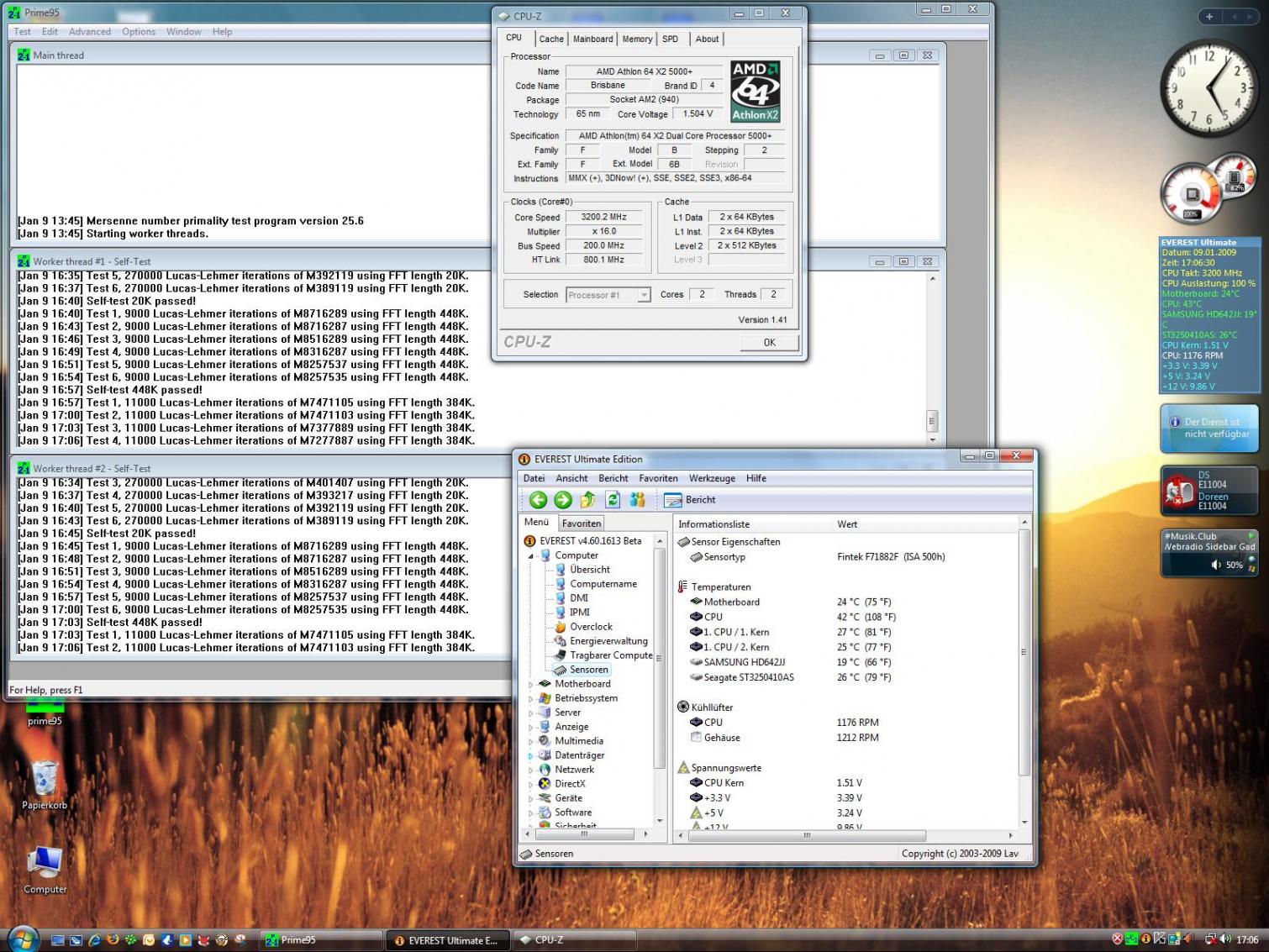Click the people icon in EVEREST toolbar

click(x=638, y=500)
